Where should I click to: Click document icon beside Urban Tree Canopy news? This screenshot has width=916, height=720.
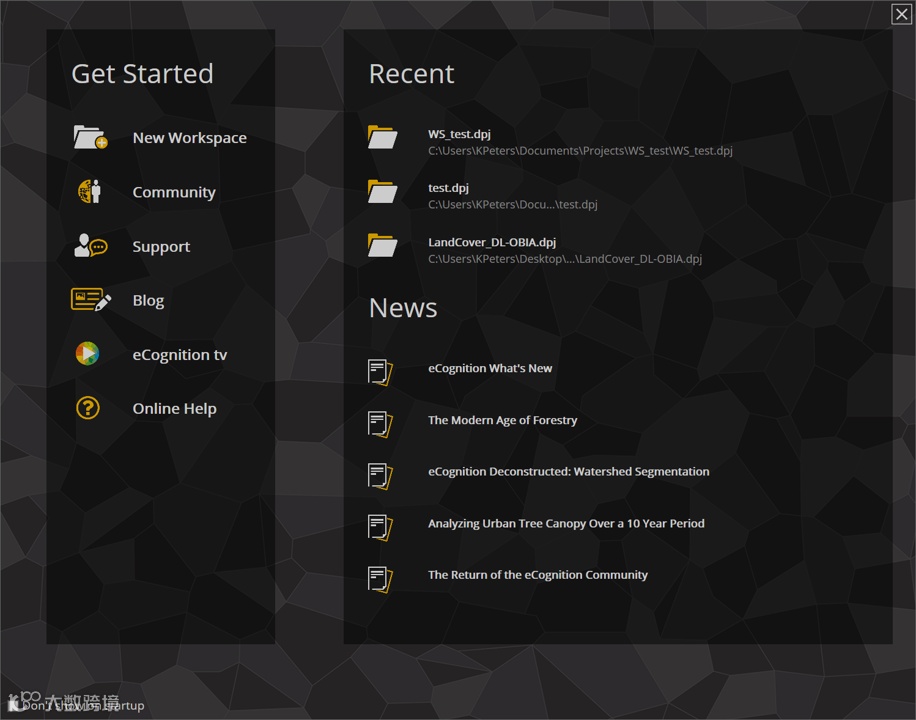(380, 527)
